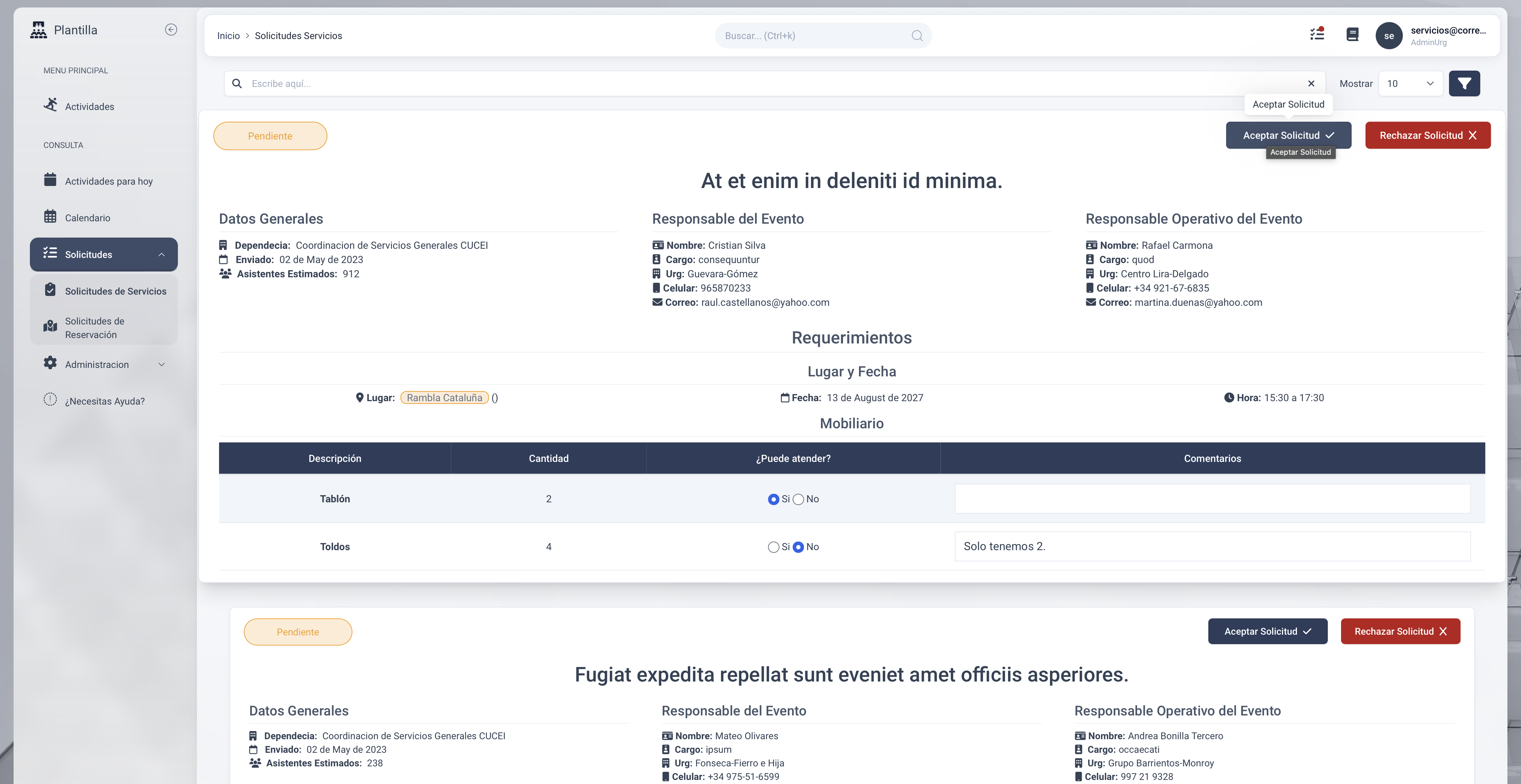Clear search with the X icon
Image resolution: width=1521 pixels, height=784 pixels.
pos(1311,84)
